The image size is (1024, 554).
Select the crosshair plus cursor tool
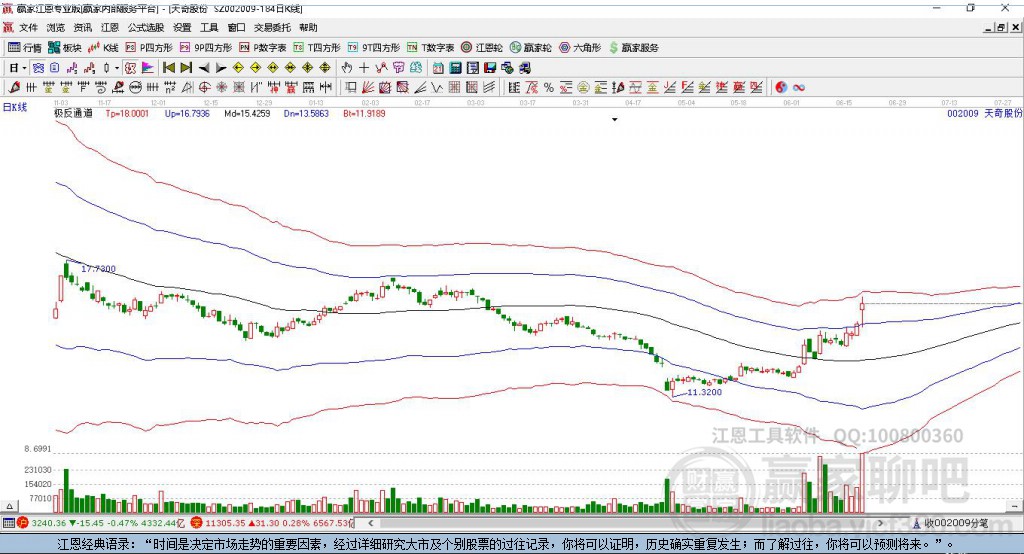364,68
